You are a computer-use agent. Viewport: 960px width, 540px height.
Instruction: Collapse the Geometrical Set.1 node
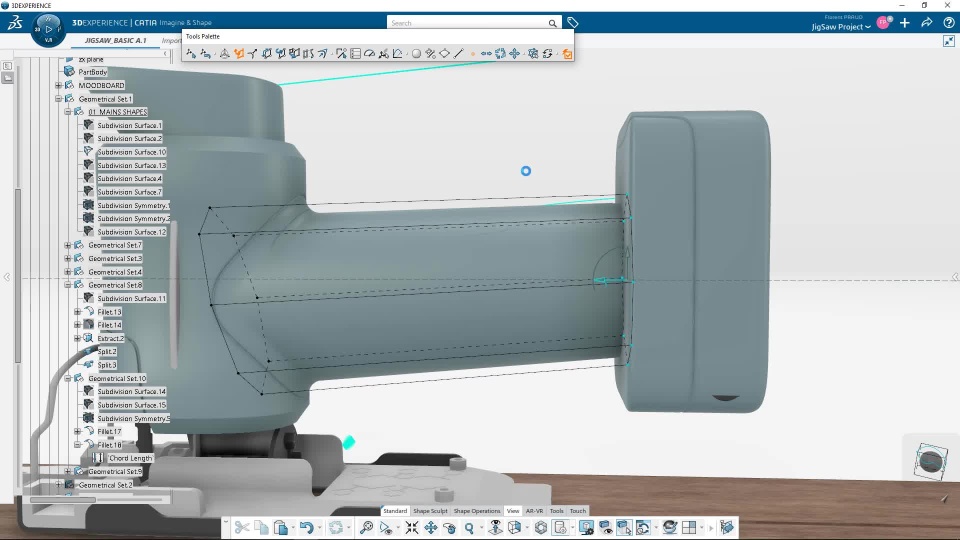tap(59, 99)
